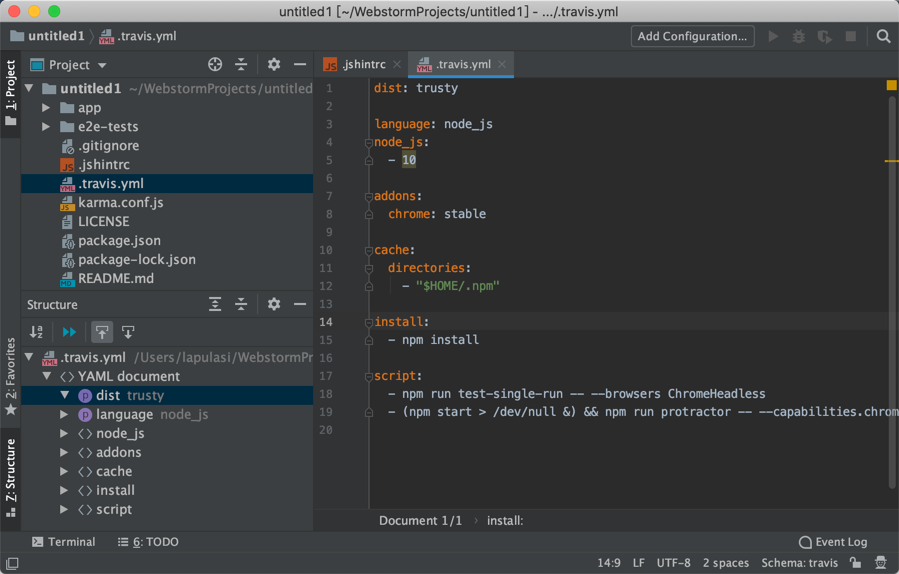This screenshot has width=899, height=574.
Task: Click the Stop square icon
Action: pyautogui.click(x=851, y=36)
